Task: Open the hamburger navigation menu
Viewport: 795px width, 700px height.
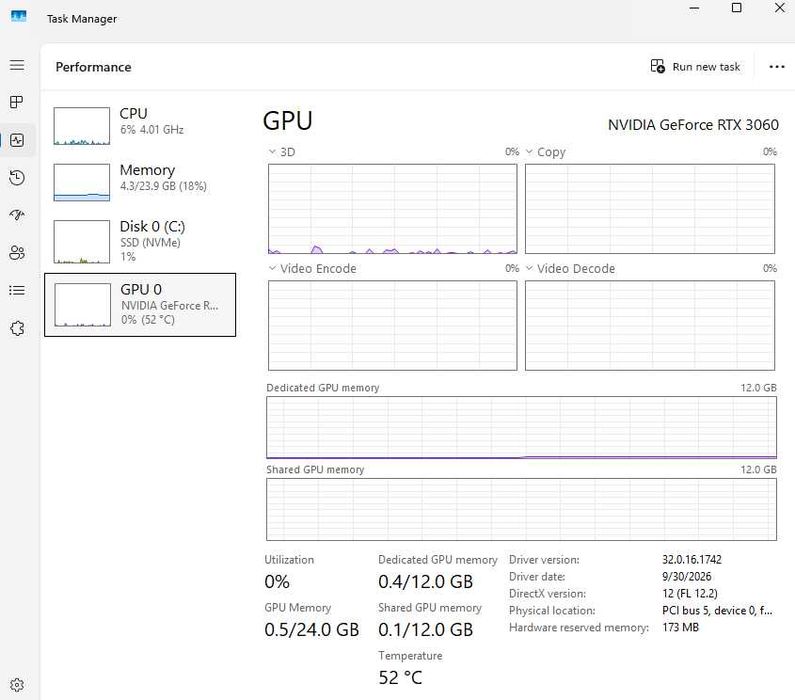Action: point(17,65)
